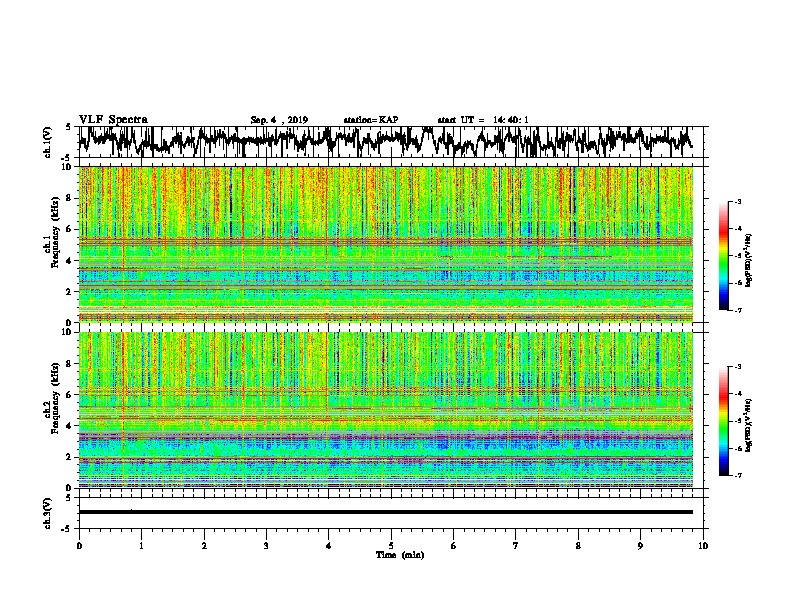792x612 pixels.
Task: Click the "4" kHz tick on ch.2 frequency axis
Action: [70, 426]
